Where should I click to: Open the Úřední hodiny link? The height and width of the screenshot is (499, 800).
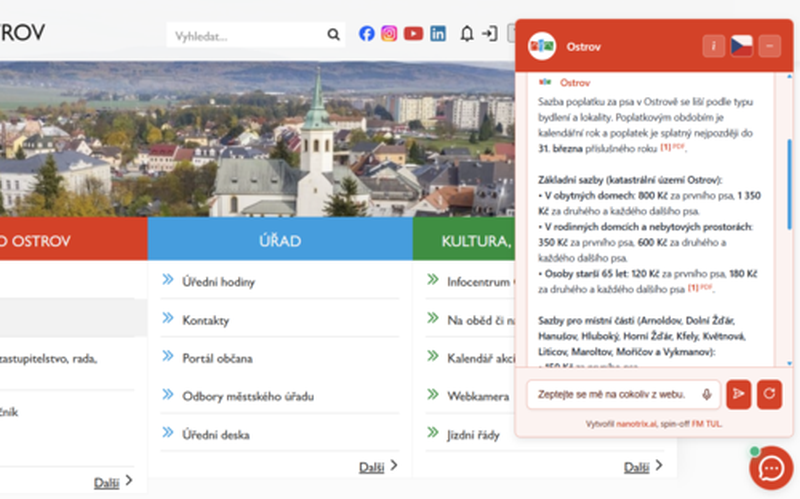pos(218,282)
